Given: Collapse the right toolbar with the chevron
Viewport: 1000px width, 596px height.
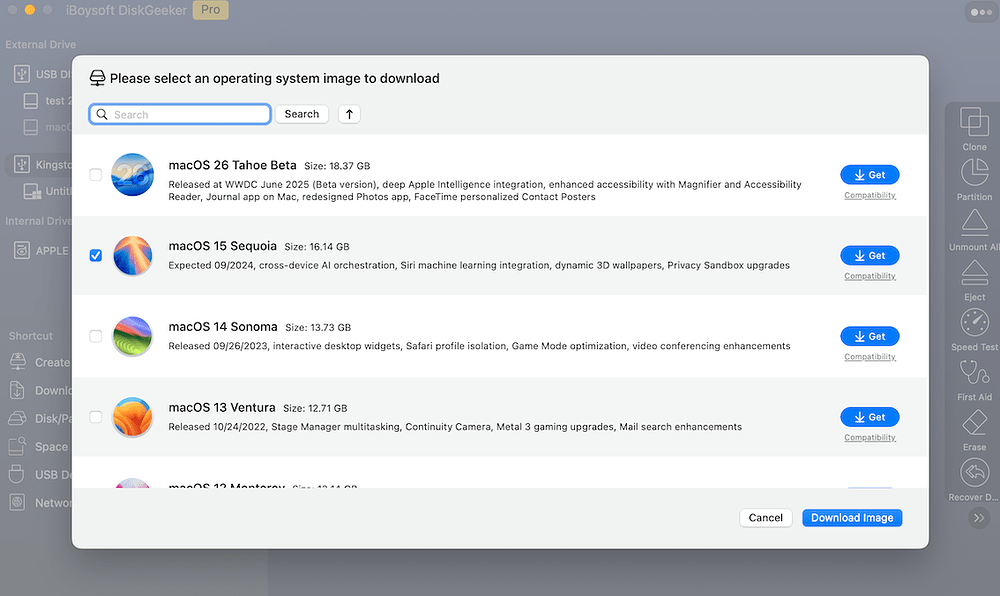Looking at the screenshot, I should 978,518.
